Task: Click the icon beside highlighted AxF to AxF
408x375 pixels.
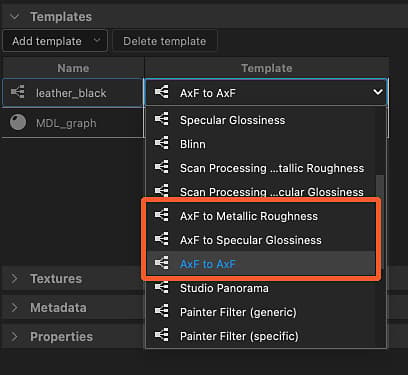Action: [162, 263]
